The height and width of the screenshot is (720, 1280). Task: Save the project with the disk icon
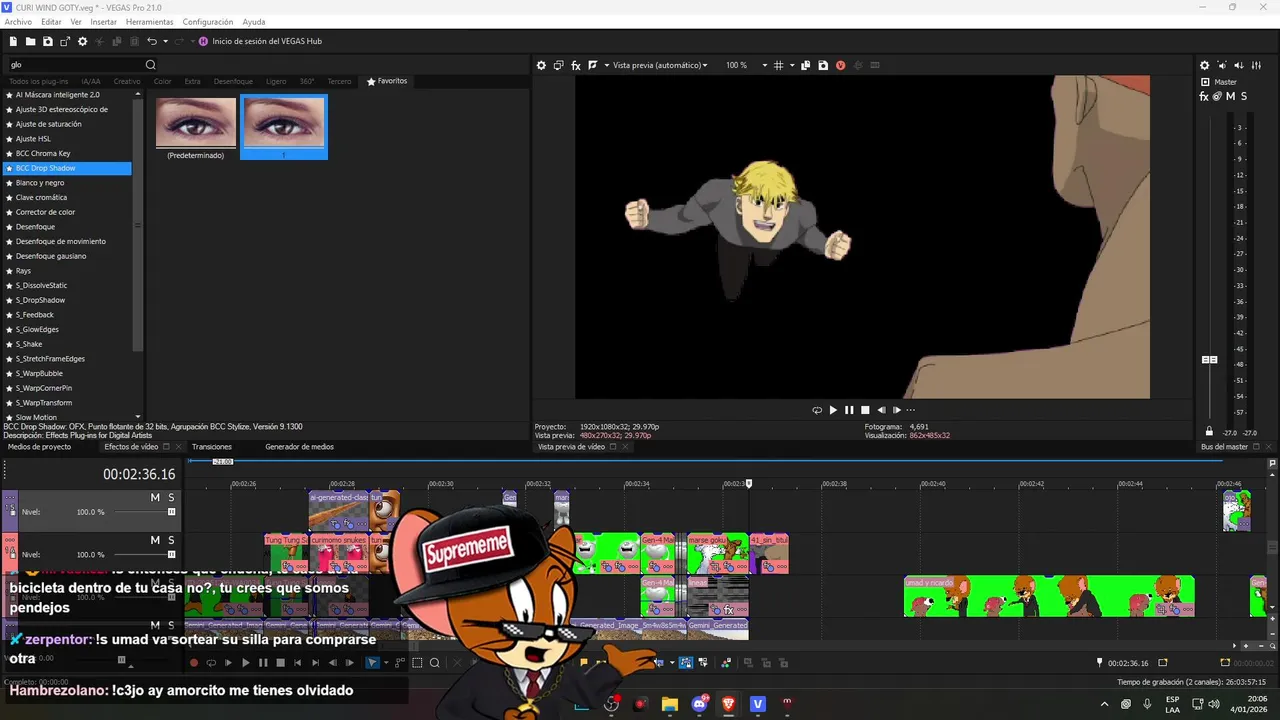click(x=47, y=41)
